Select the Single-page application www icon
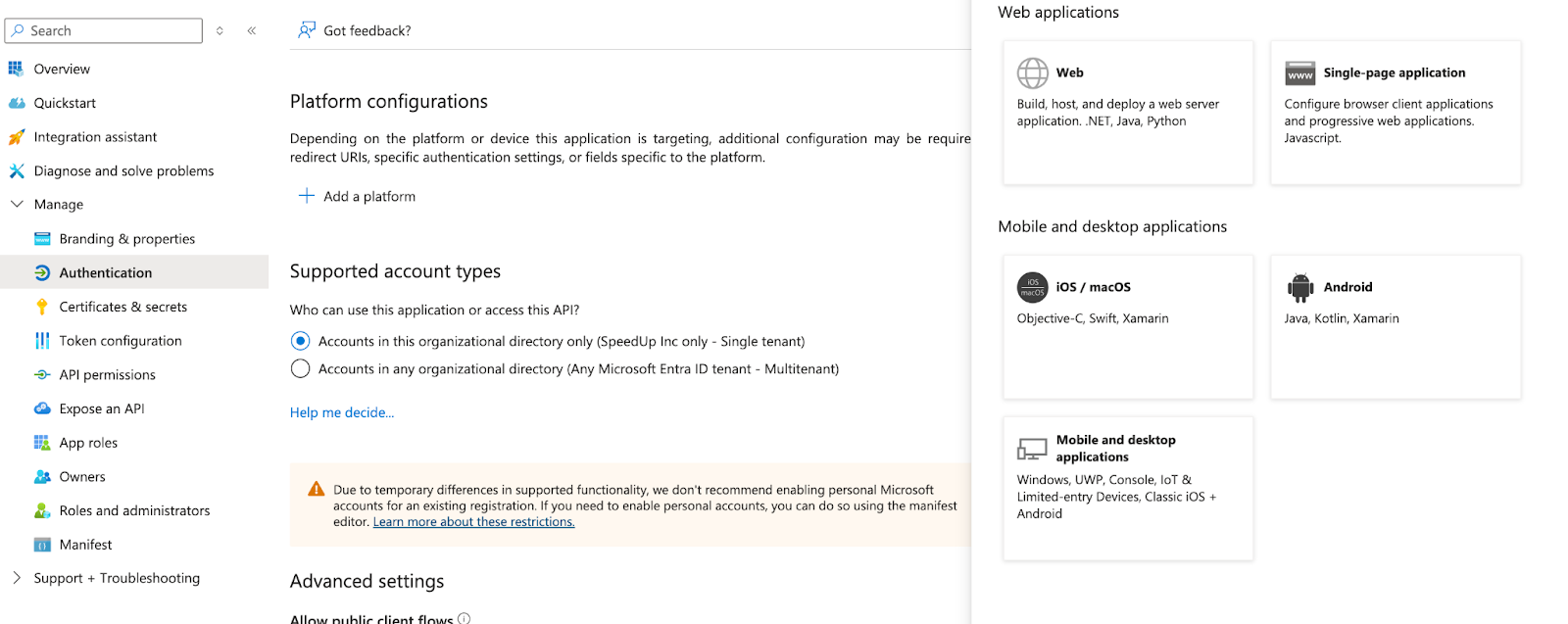The image size is (1568, 624). (x=1299, y=73)
